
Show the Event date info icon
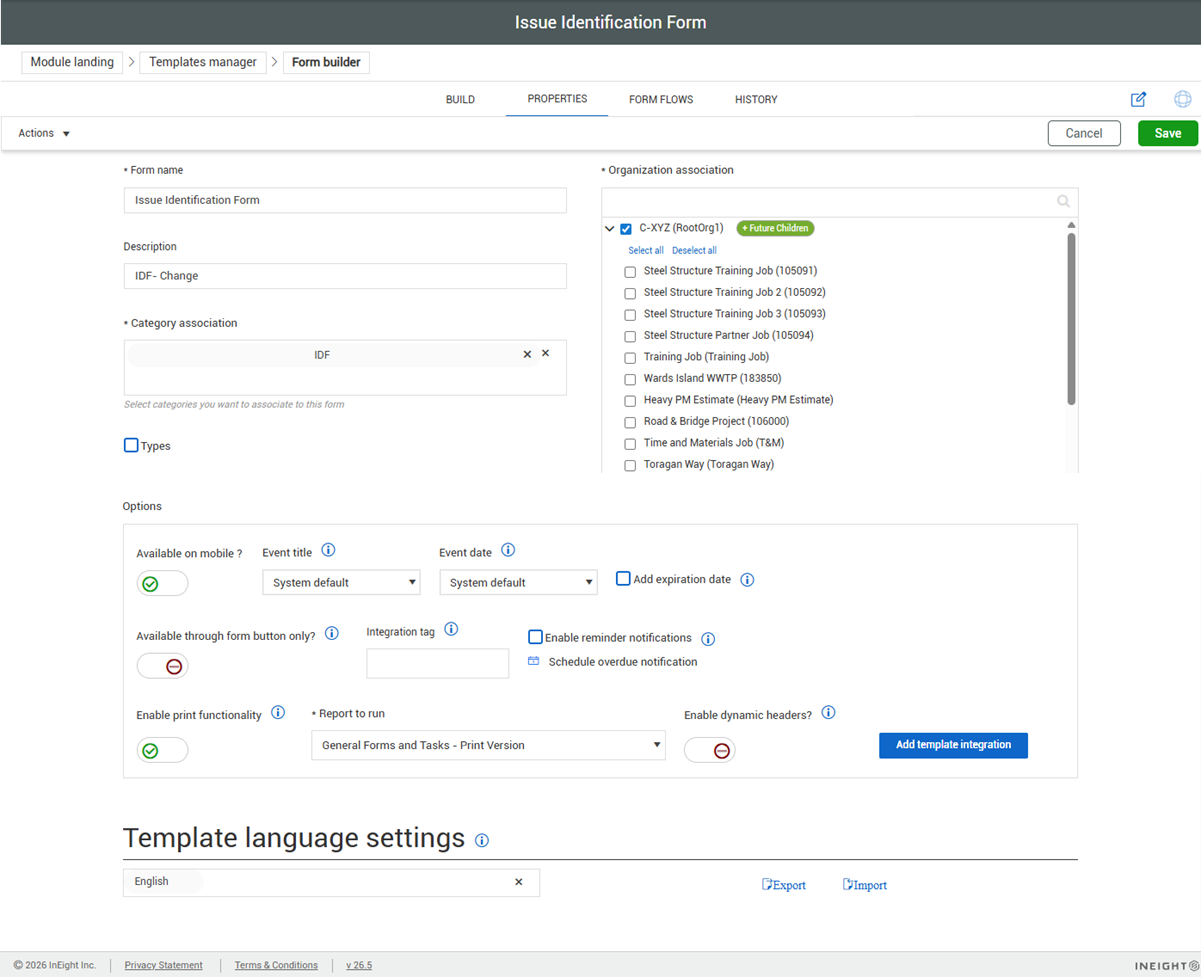507,550
